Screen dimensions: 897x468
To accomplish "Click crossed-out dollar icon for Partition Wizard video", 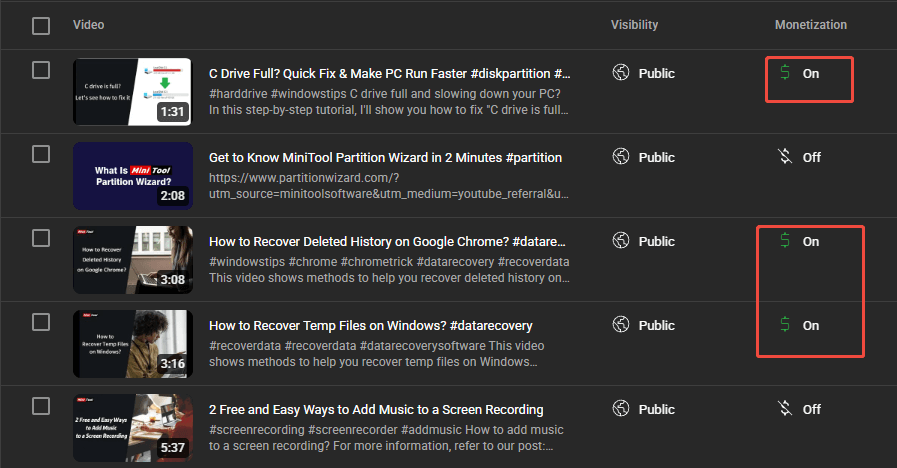I will tap(785, 156).
